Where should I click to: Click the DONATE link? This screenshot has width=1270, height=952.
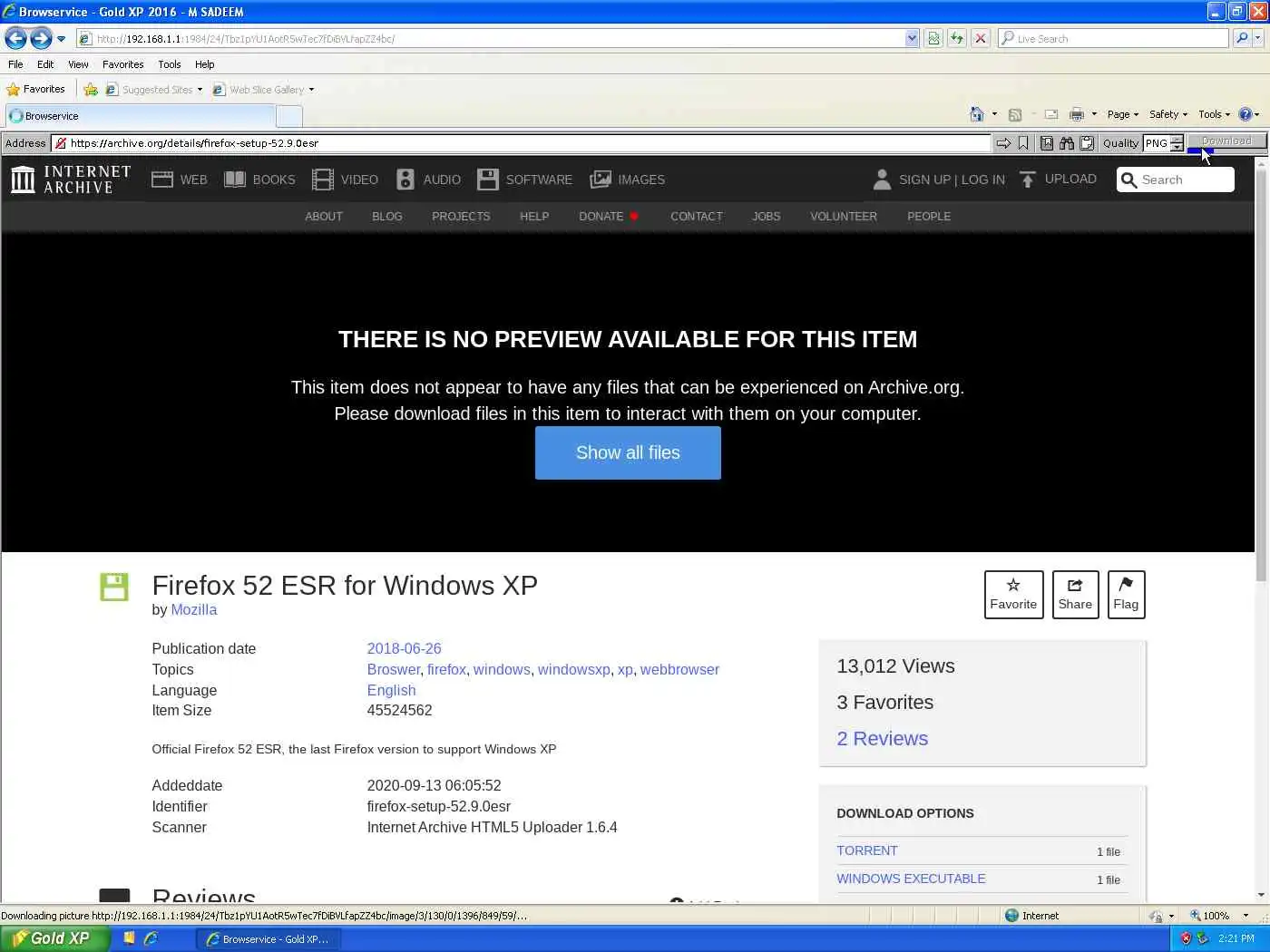point(609,217)
